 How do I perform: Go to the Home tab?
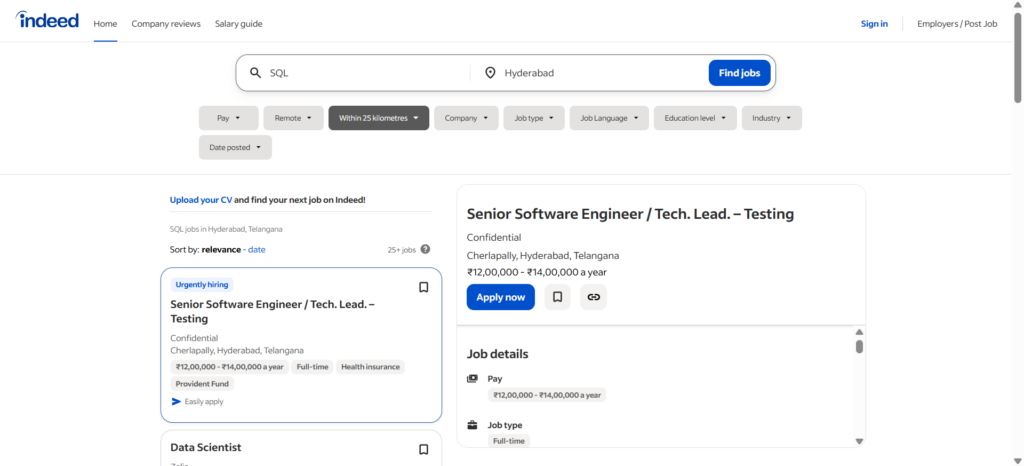click(x=105, y=23)
